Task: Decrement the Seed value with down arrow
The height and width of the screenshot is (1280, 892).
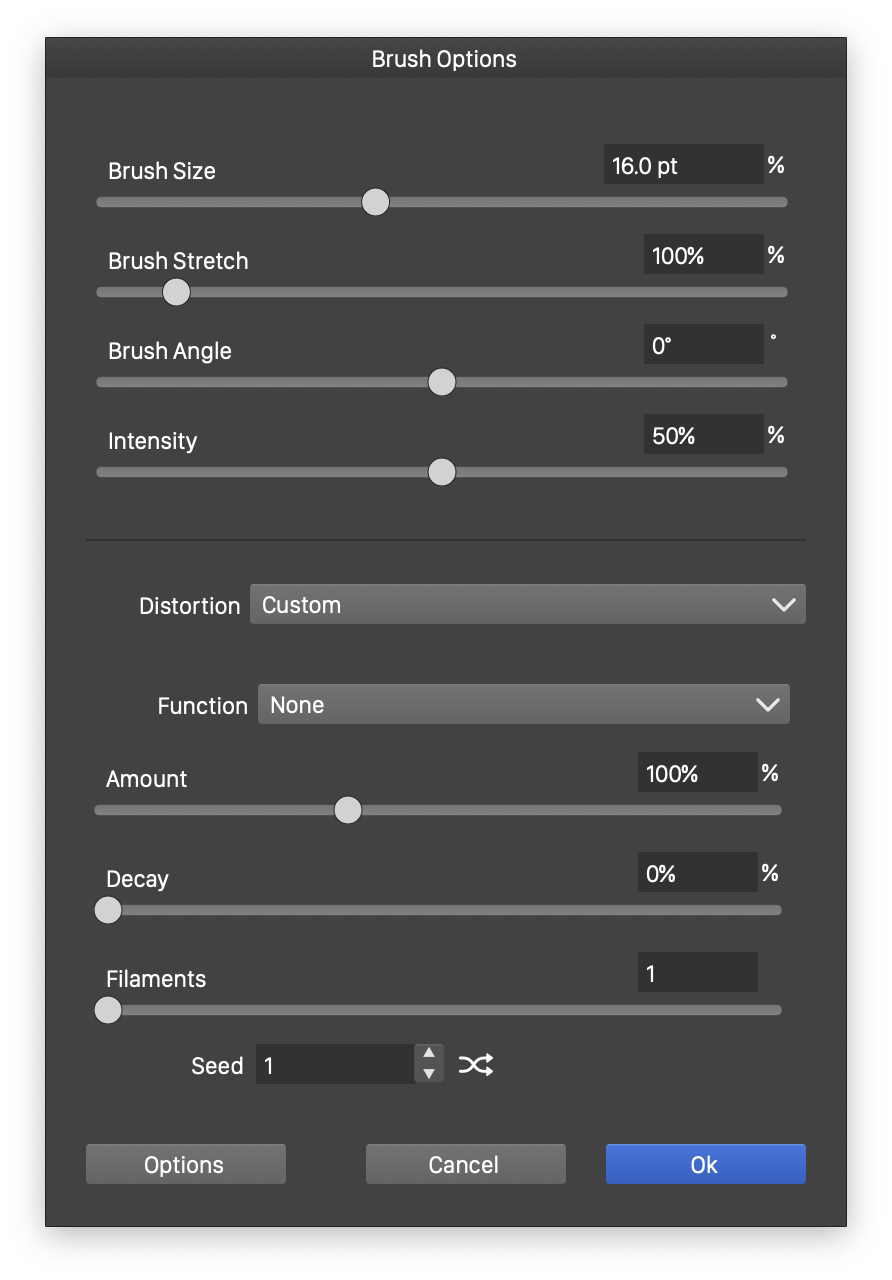Action: [x=429, y=1074]
